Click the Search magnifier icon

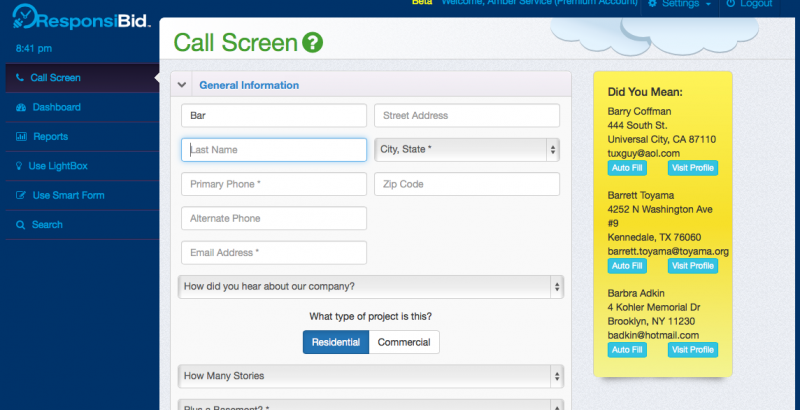20,225
